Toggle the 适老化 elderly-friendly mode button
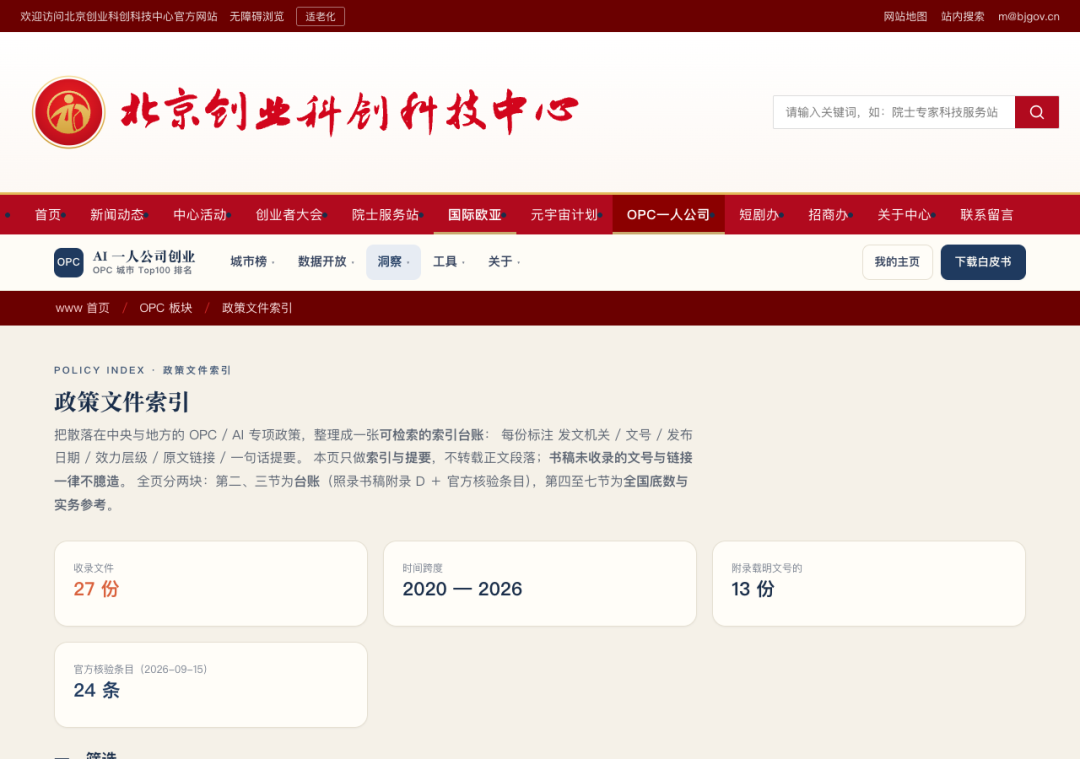Screen dimensions: 1080x759 click(320, 17)
